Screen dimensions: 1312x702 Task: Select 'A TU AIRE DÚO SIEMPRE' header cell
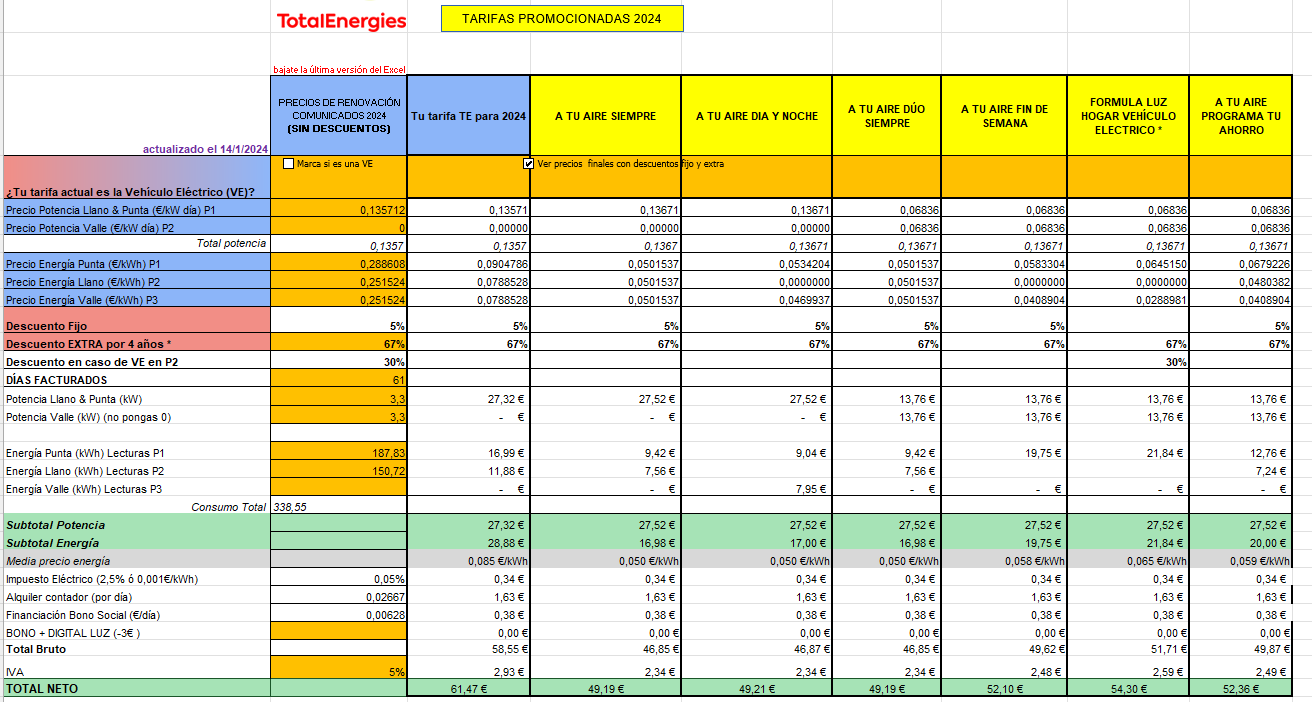click(x=887, y=116)
